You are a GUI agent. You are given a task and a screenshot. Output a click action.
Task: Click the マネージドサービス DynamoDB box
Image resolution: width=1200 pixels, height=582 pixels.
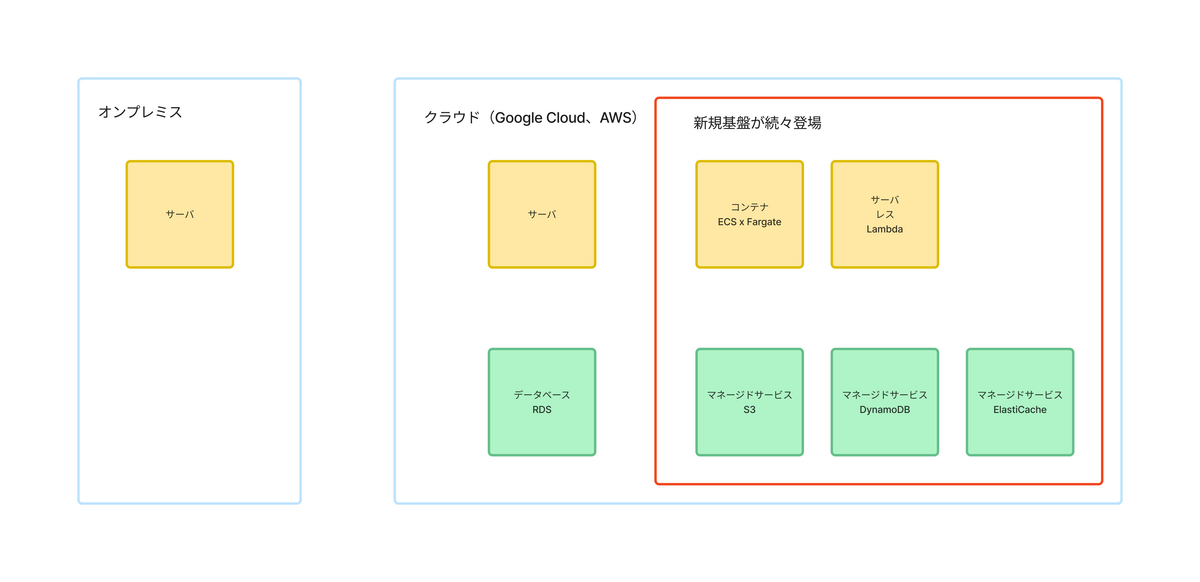pyautogui.click(x=885, y=402)
